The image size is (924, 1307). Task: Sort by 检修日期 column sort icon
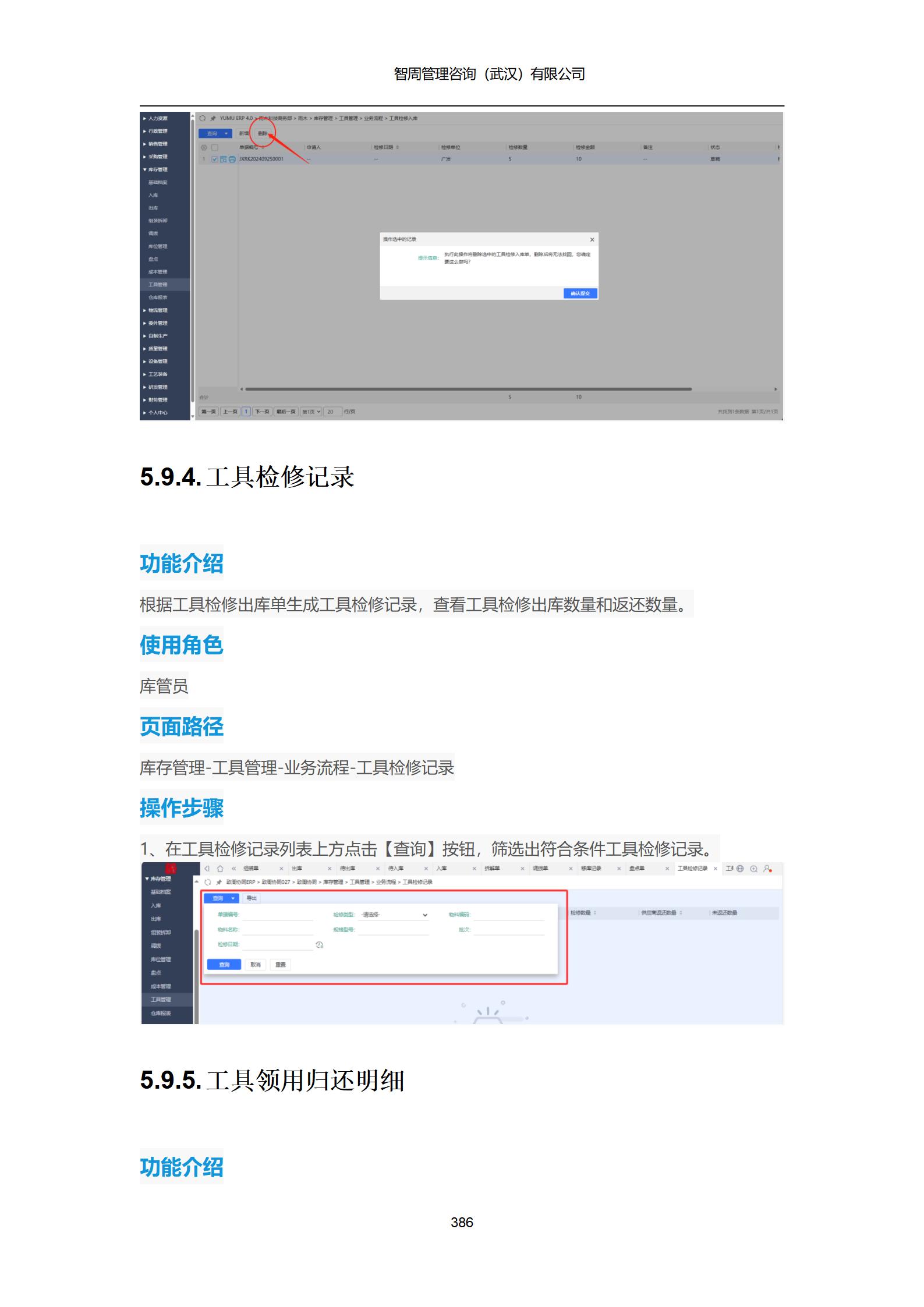(397, 147)
